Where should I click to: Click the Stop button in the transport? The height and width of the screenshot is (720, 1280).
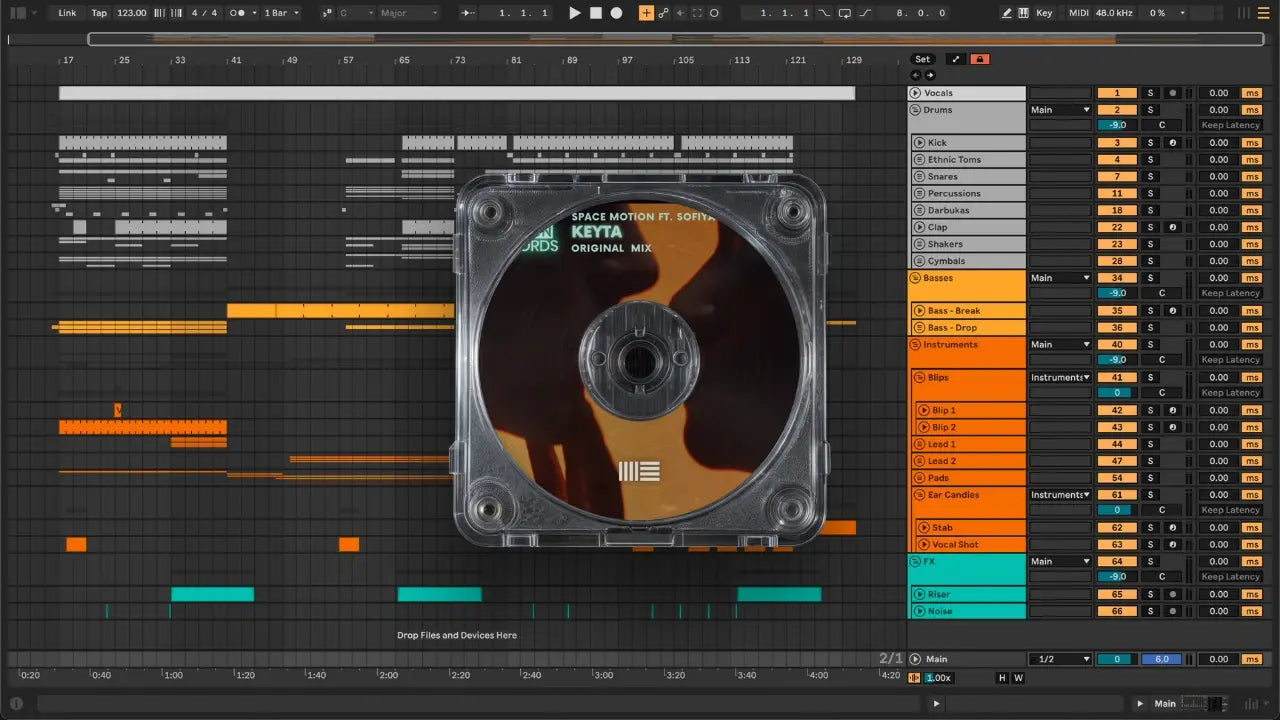[x=595, y=13]
